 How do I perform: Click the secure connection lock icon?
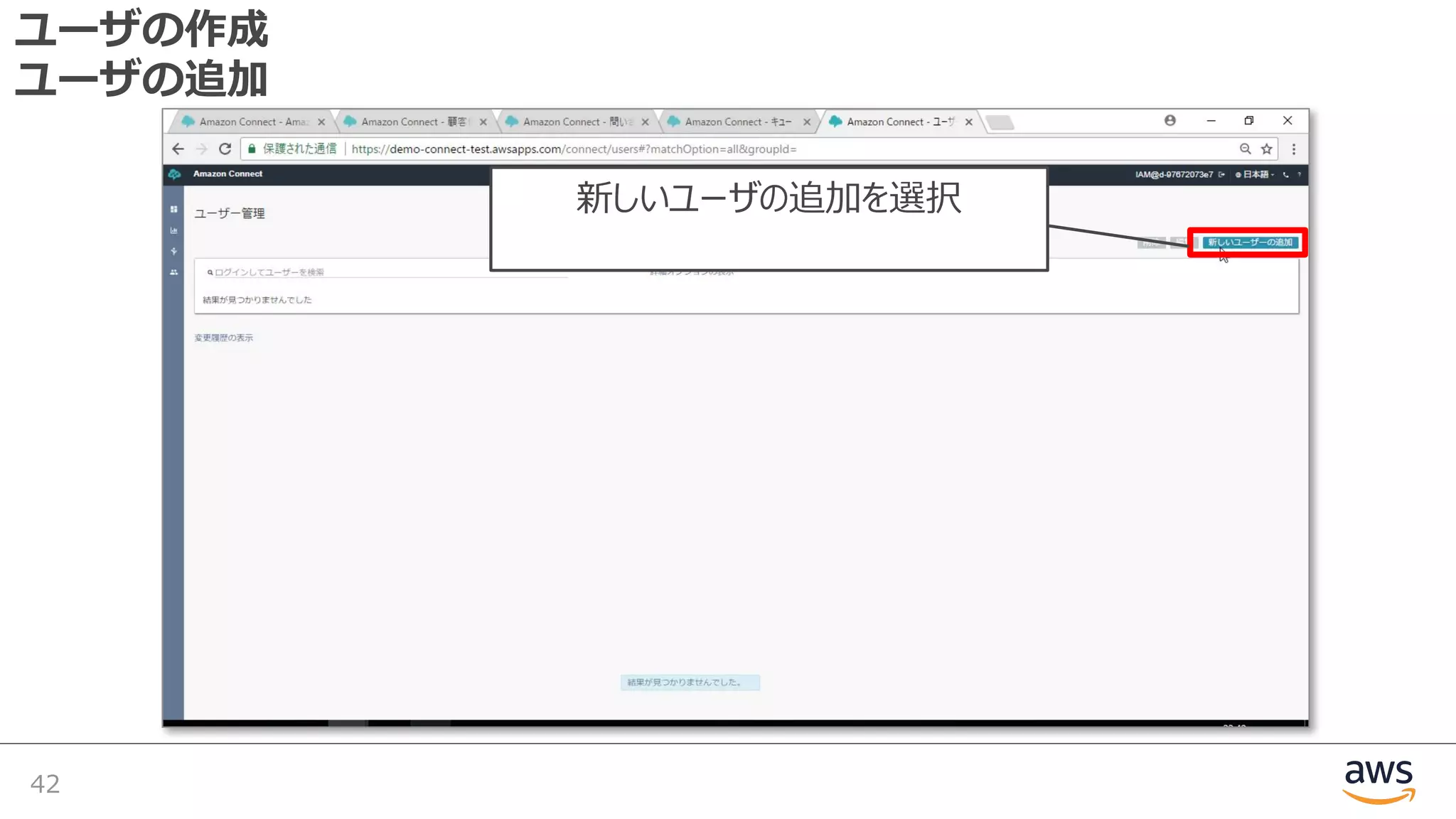(252, 149)
